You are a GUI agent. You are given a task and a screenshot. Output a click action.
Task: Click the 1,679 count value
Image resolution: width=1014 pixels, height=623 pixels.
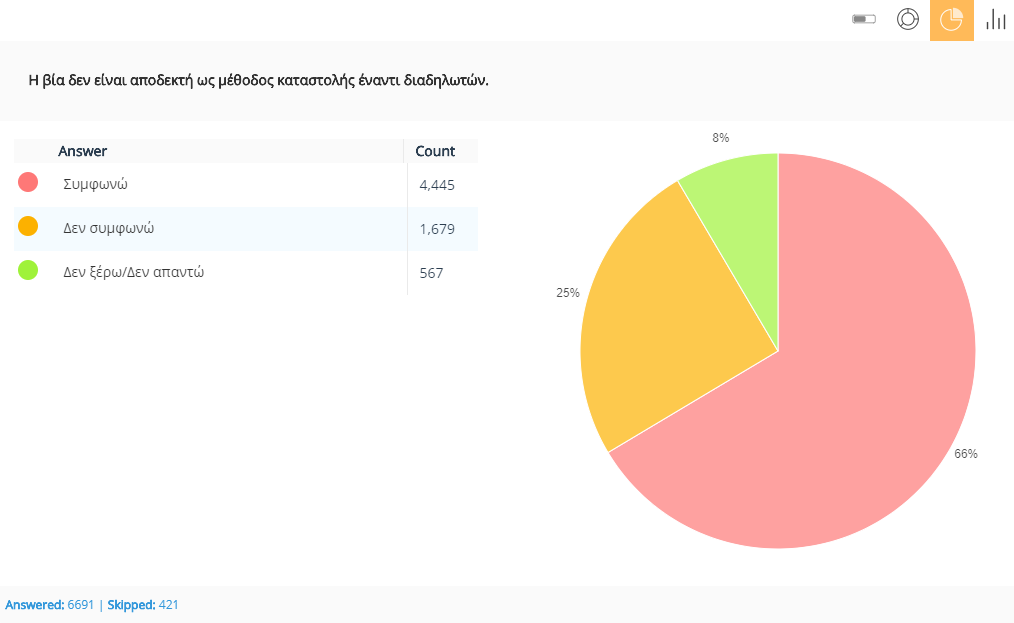pyautogui.click(x=437, y=229)
